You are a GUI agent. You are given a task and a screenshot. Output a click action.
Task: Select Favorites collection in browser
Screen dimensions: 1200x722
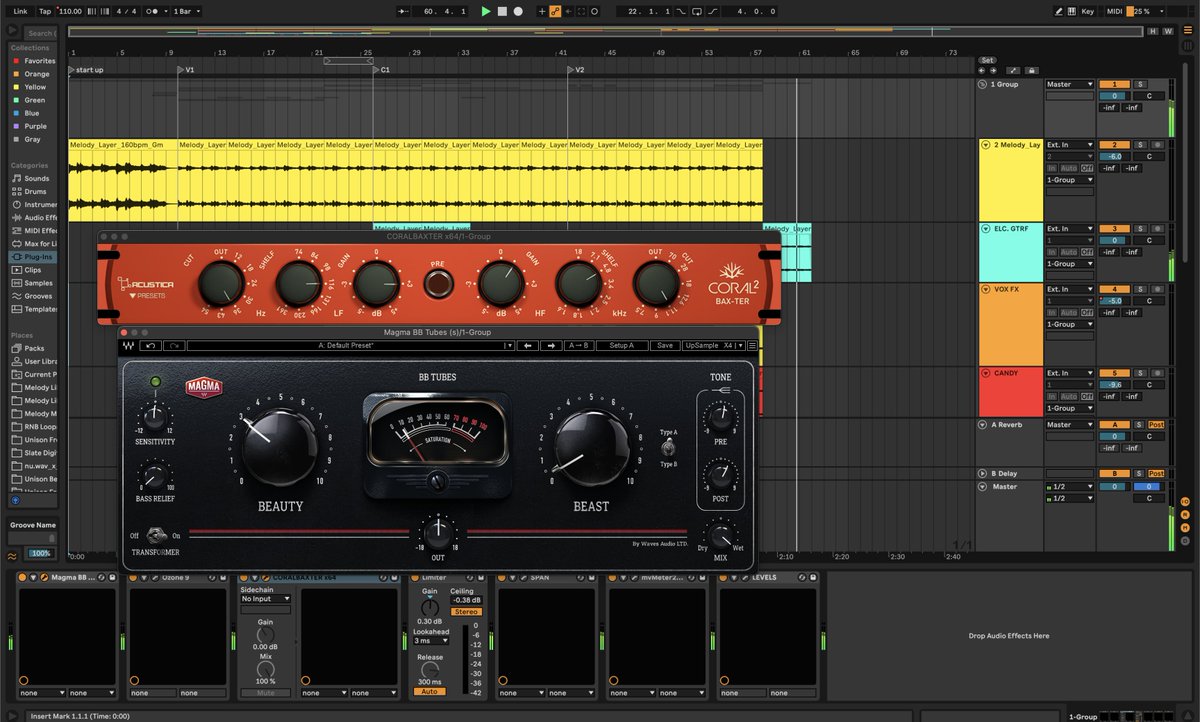pos(34,61)
